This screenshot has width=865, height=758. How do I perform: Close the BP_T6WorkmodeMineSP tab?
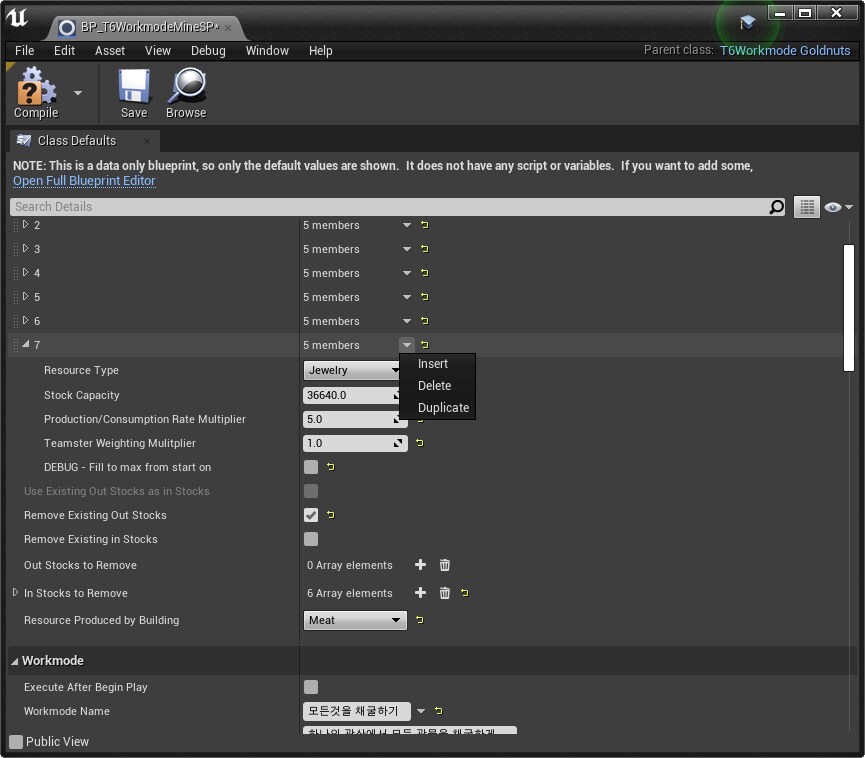click(x=228, y=28)
